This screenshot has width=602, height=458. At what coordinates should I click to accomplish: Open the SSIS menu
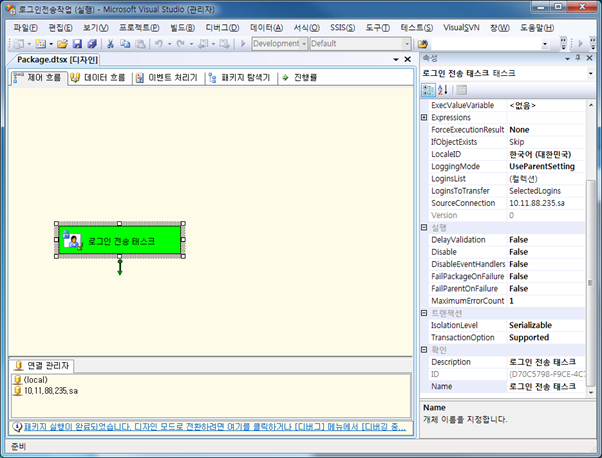(342, 28)
